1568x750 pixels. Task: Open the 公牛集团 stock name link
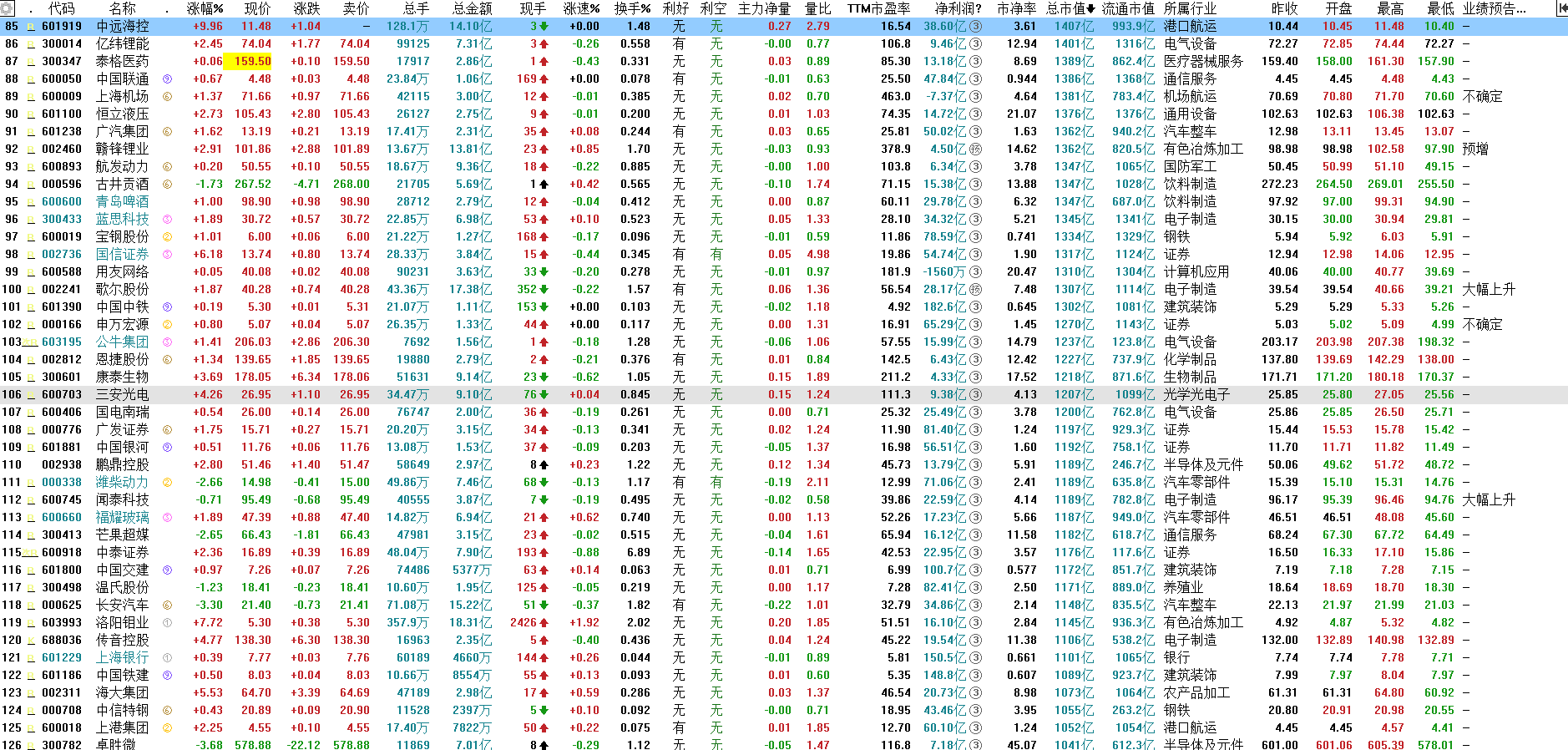coord(122,342)
